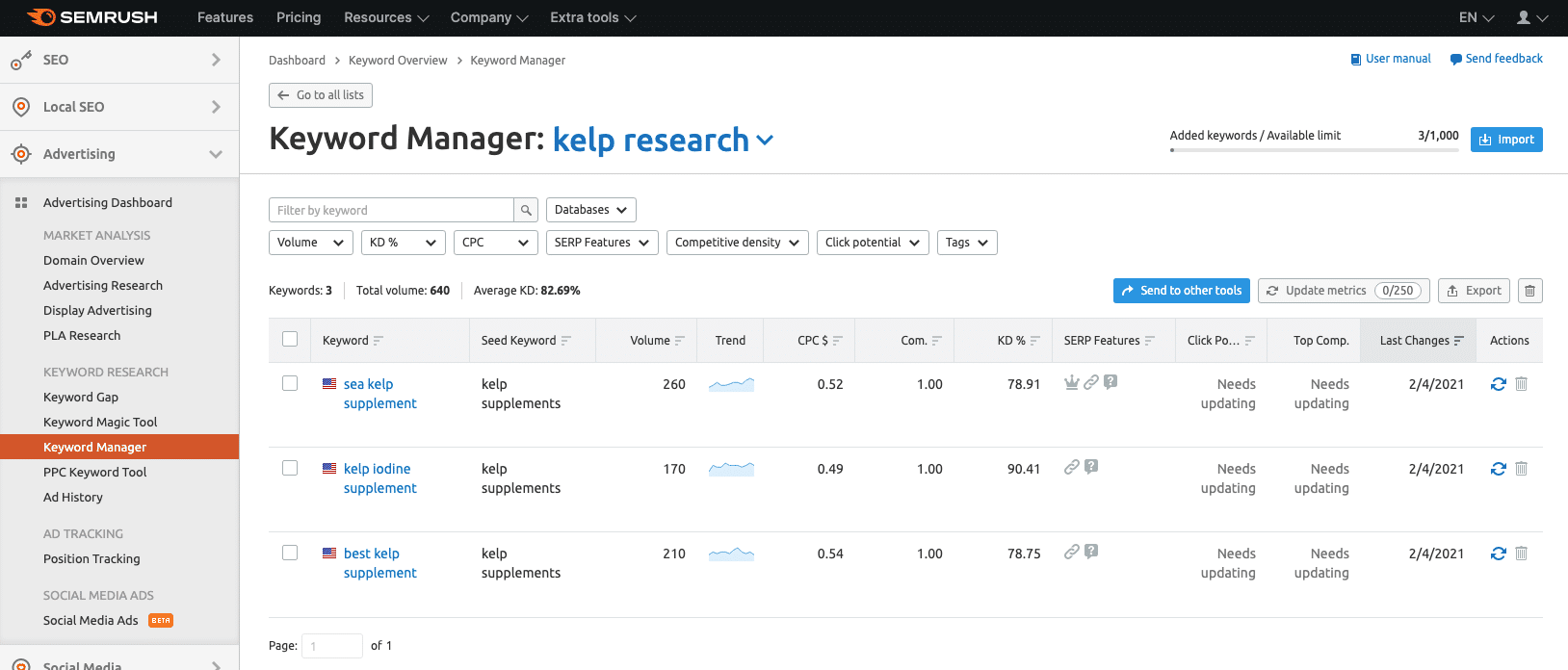The height and width of the screenshot is (670, 1568).
Task: Click US flag next to sea kelp supplement
Action: 329,384
